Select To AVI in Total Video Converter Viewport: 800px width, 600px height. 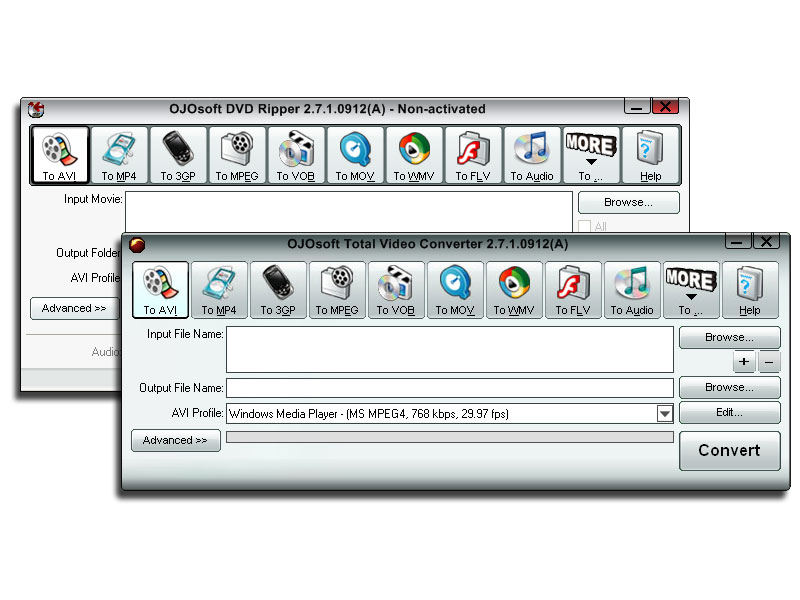pyautogui.click(x=160, y=290)
